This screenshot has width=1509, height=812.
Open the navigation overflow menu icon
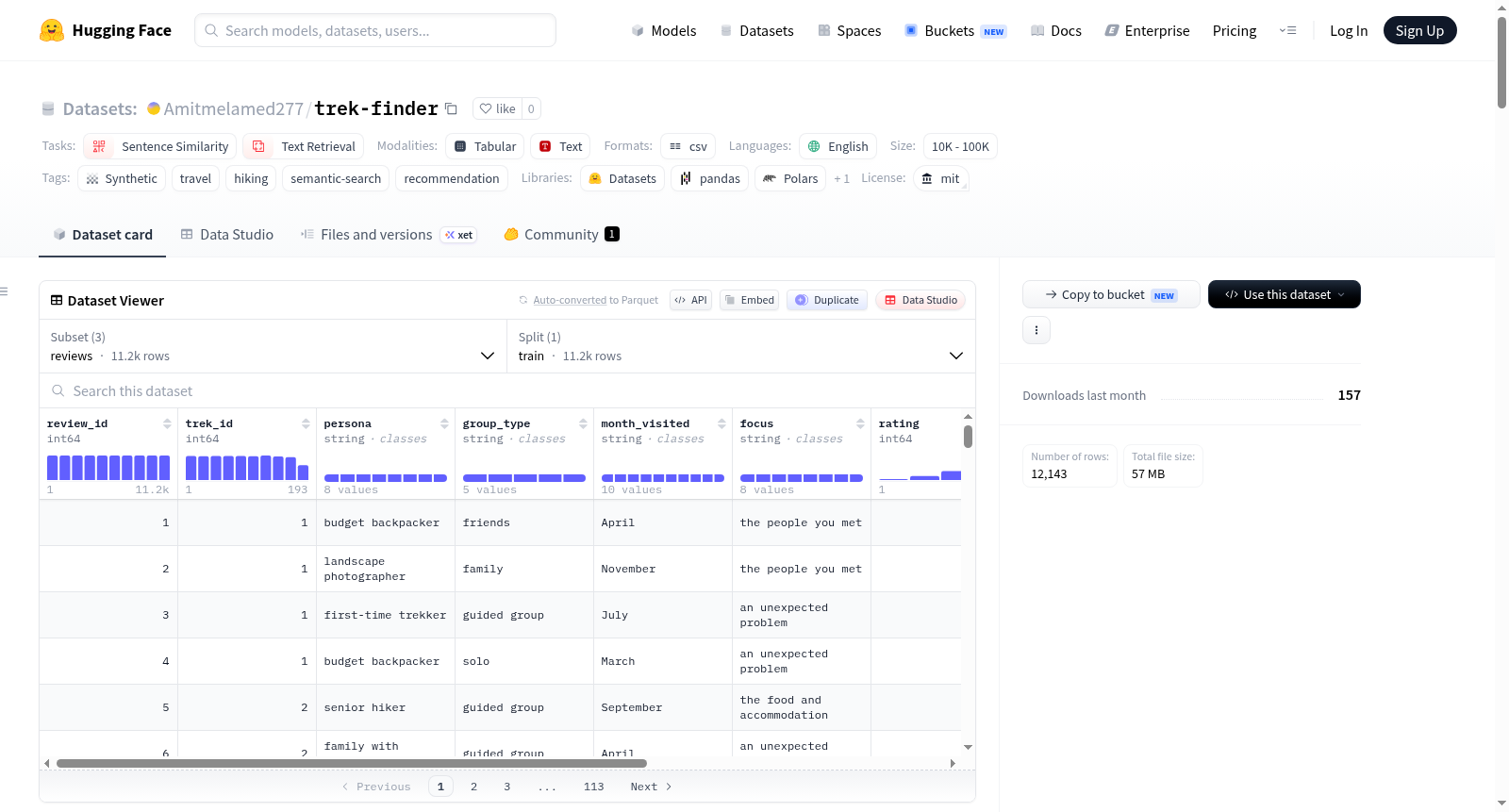point(1287,30)
